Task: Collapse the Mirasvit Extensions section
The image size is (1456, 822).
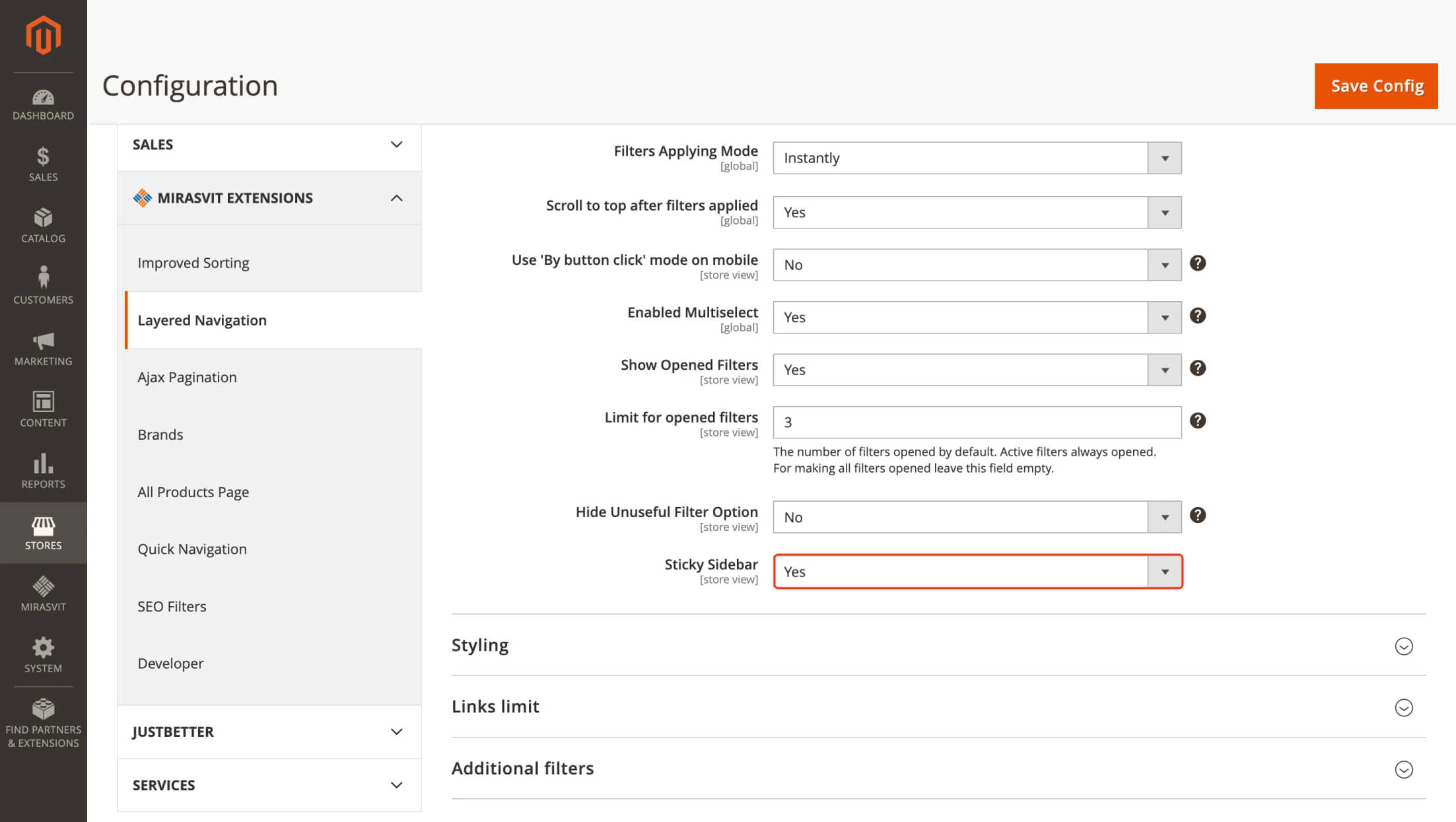Action: (x=396, y=197)
